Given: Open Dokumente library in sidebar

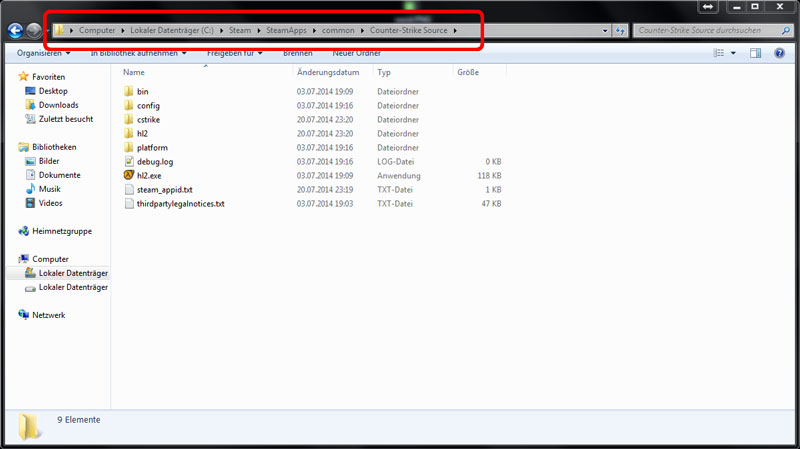Looking at the screenshot, I should [x=60, y=175].
